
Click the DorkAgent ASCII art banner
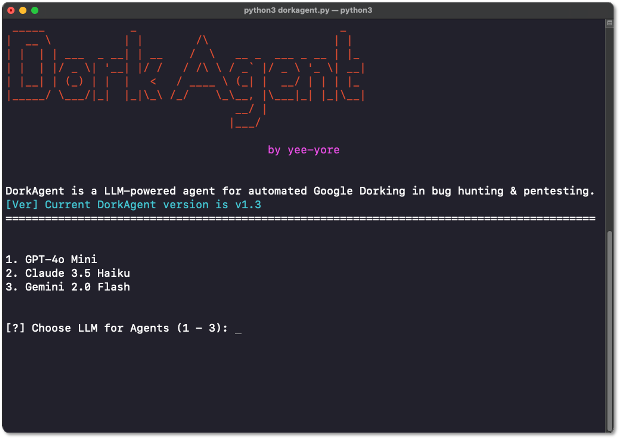185,78
